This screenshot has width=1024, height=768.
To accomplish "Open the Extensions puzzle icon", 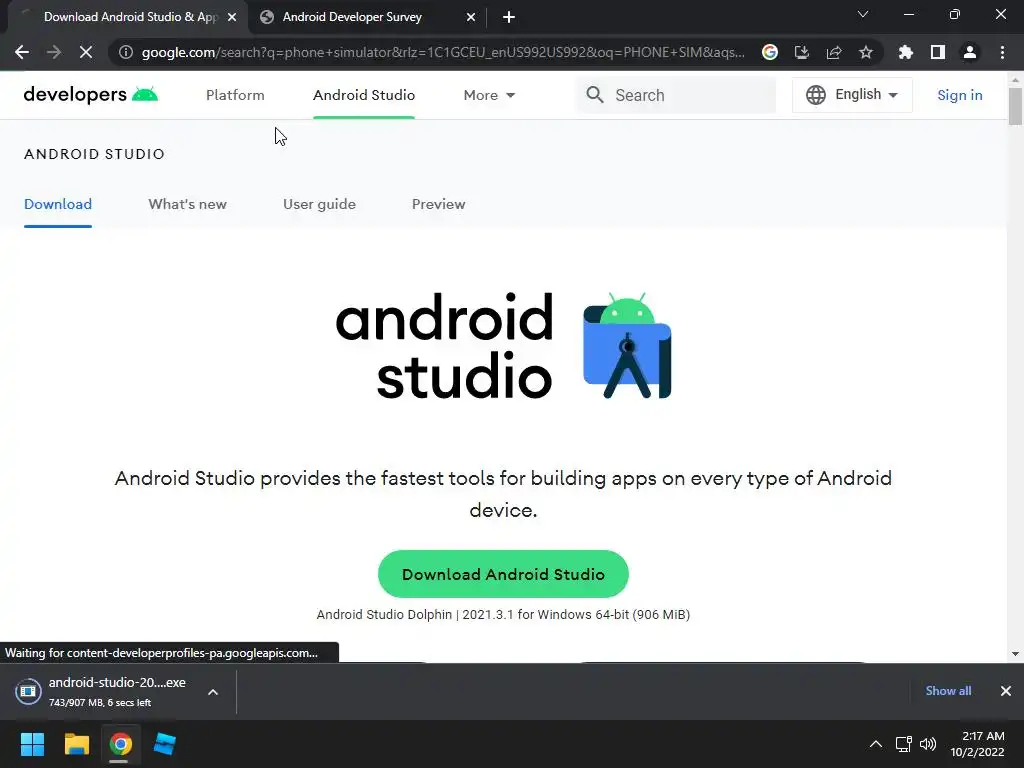I will 906,52.
